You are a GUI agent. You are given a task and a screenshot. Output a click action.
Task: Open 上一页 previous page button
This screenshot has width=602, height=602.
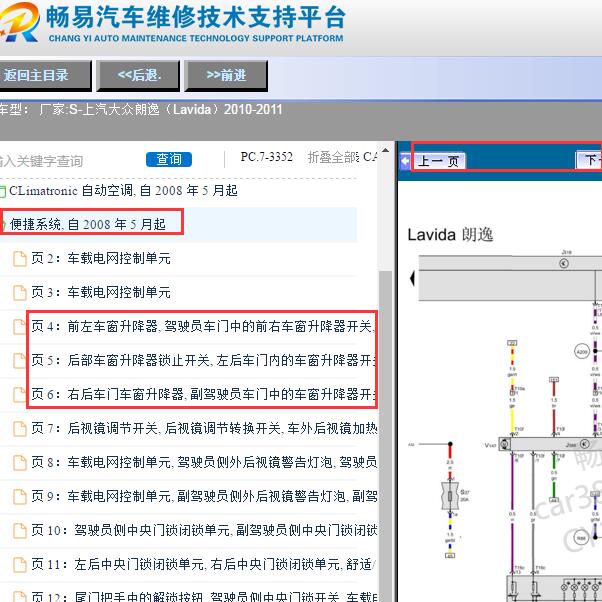click(439, 160)
